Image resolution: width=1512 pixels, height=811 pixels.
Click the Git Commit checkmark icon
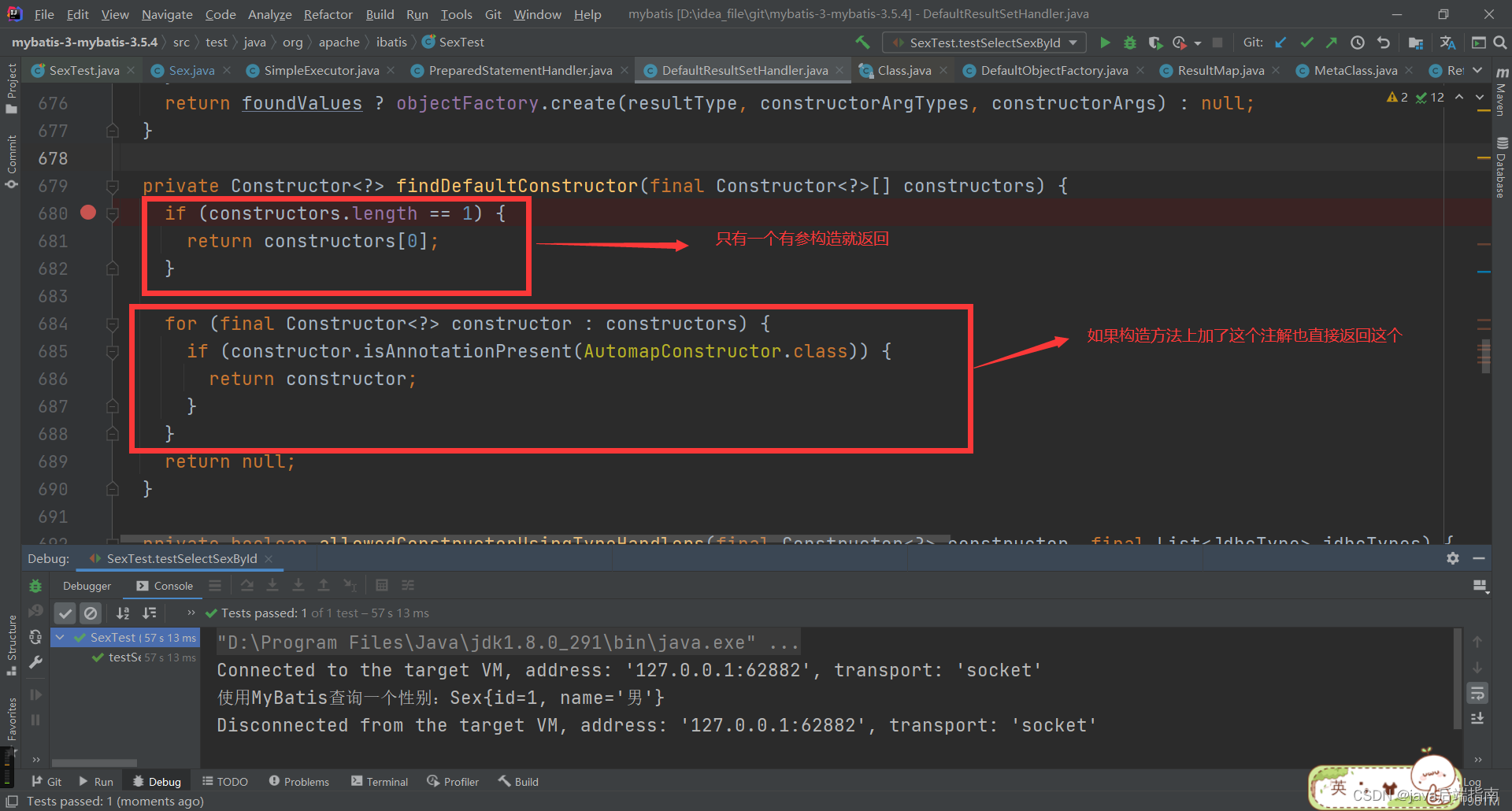point(1306,43)
